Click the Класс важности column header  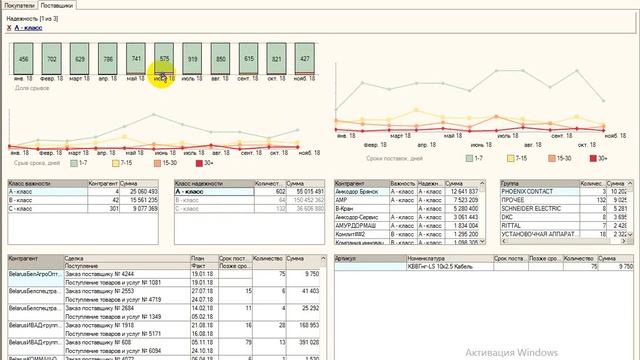[47, 184]
